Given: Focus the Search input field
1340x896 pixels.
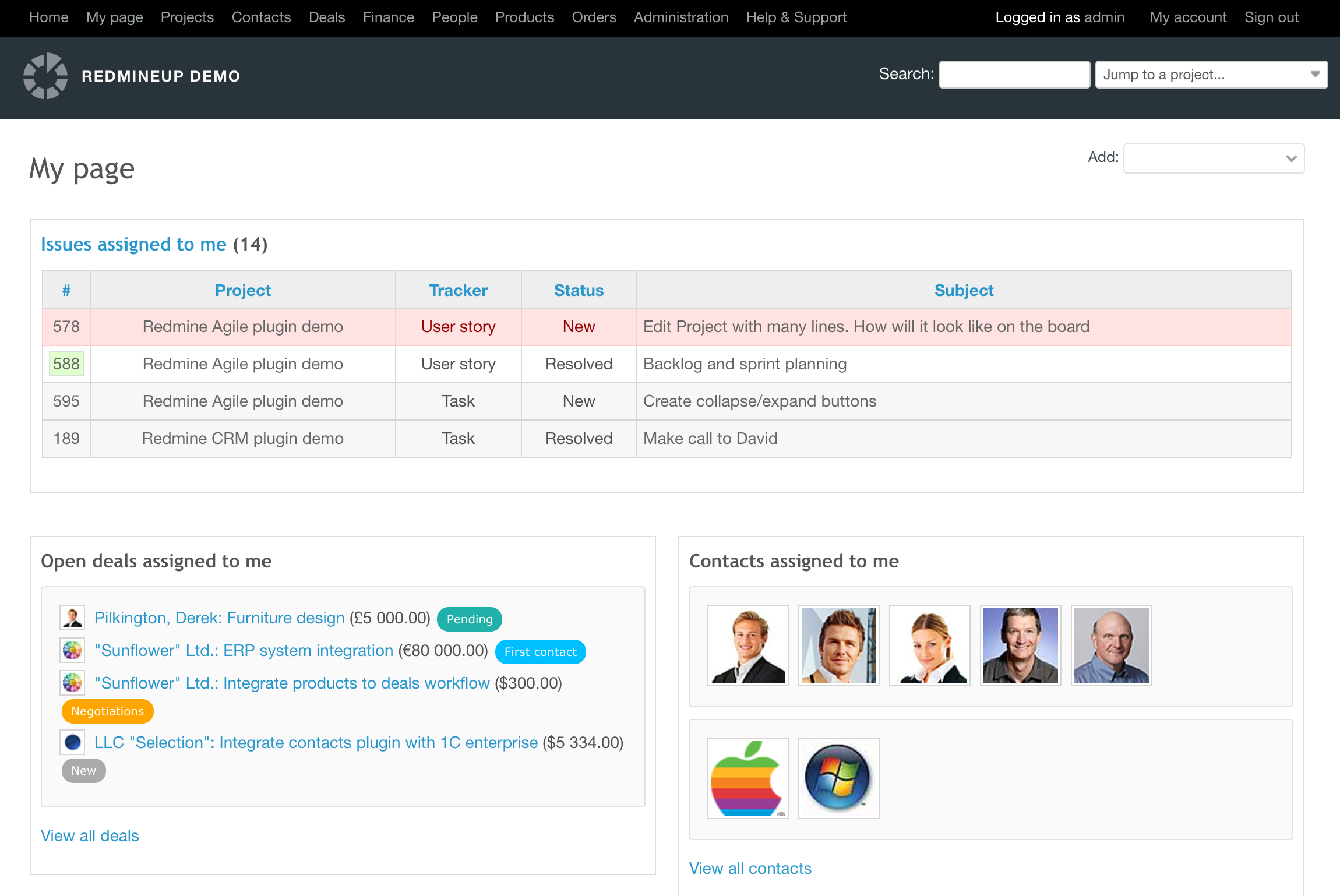Looking at the screenshot, I should (x=1014, y=75).
